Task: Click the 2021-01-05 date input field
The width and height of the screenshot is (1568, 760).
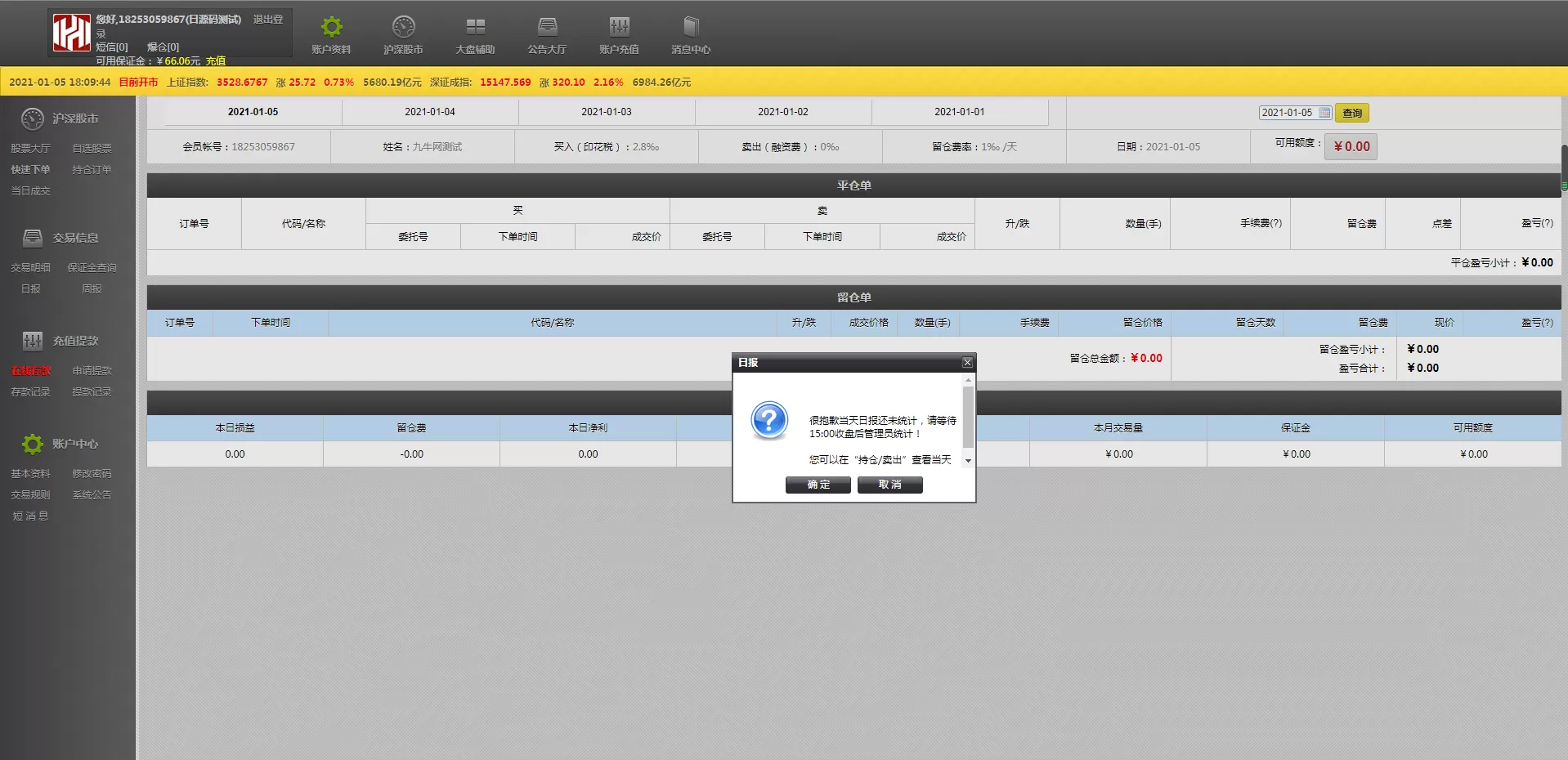Action: click(1288, 113)
